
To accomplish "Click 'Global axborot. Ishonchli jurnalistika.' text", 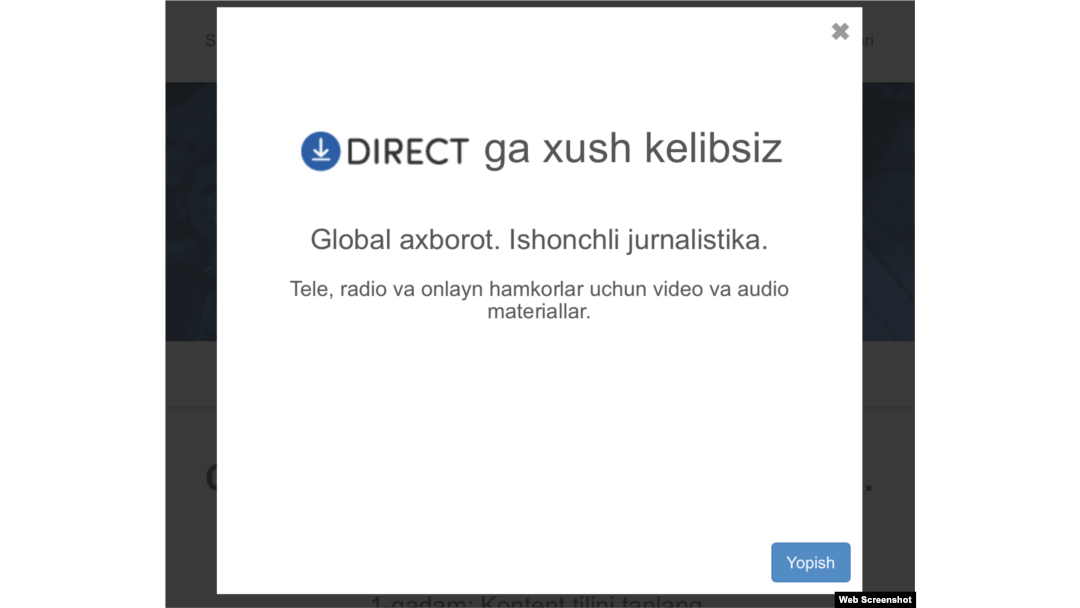I will 539,240.
